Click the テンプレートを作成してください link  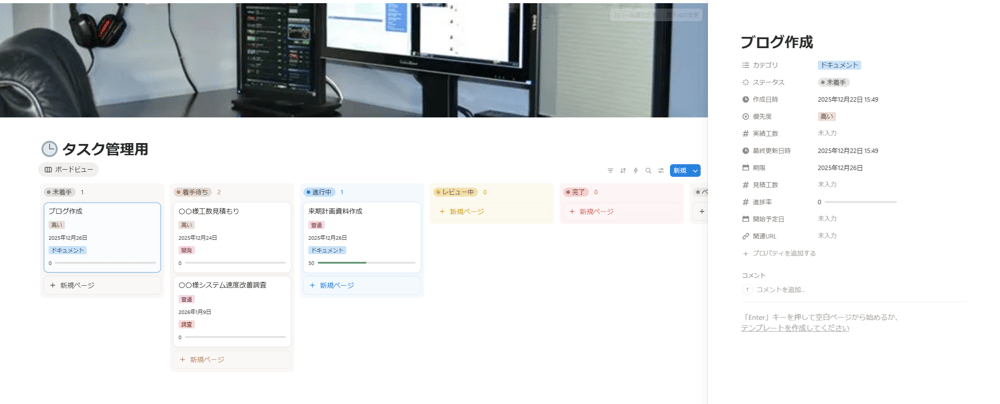coord(795,328)
